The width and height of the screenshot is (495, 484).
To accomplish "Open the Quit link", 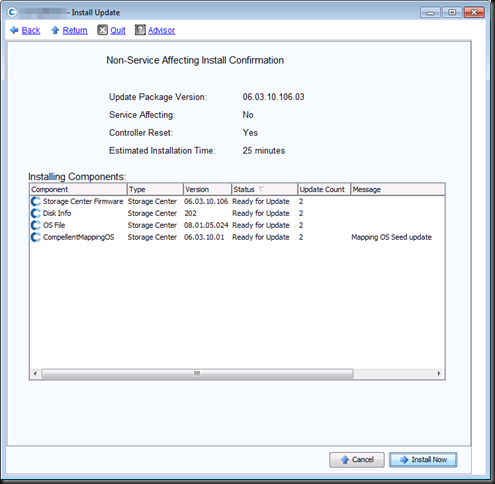I will click(118, 31).
